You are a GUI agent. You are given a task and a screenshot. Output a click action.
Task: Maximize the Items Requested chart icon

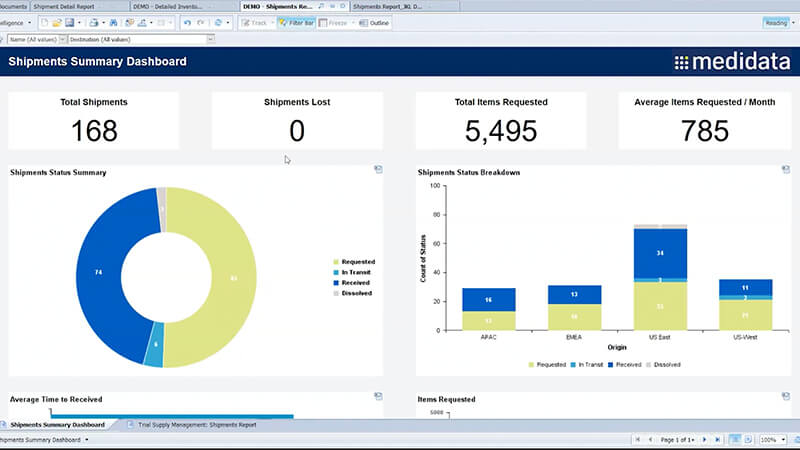pos(786,396)
